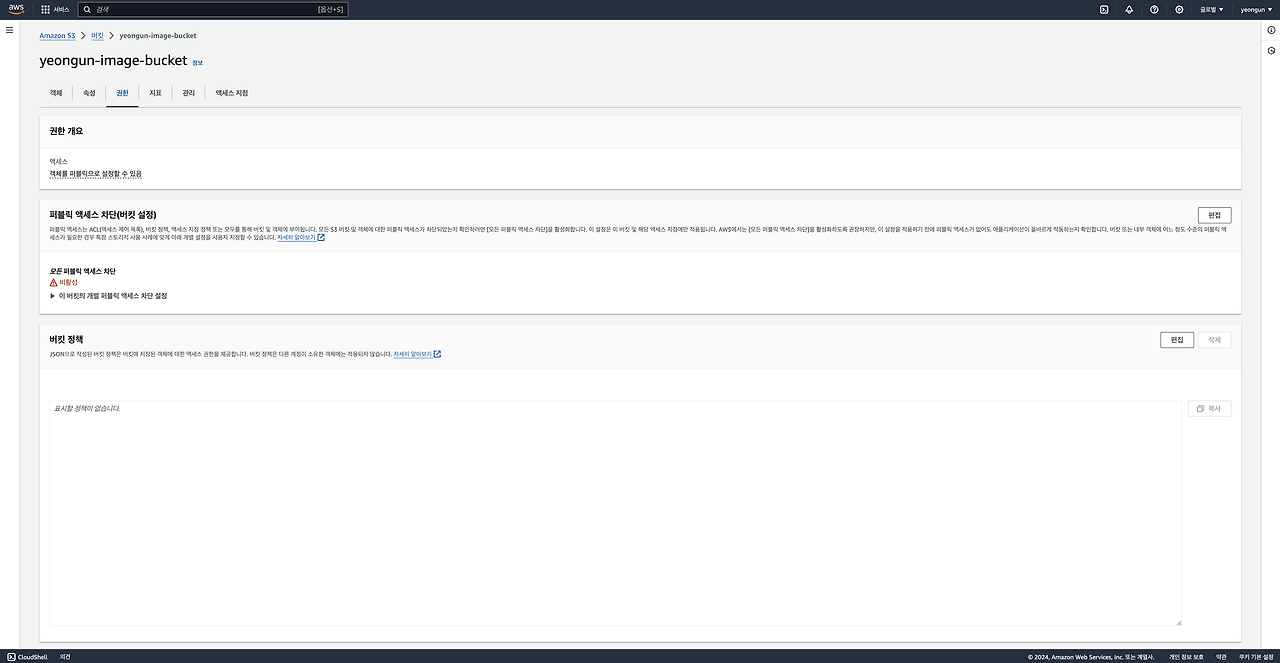Click the 권한 개요 section heading
The width and height of the screenshot is (1280, 663).
point(66,131)
